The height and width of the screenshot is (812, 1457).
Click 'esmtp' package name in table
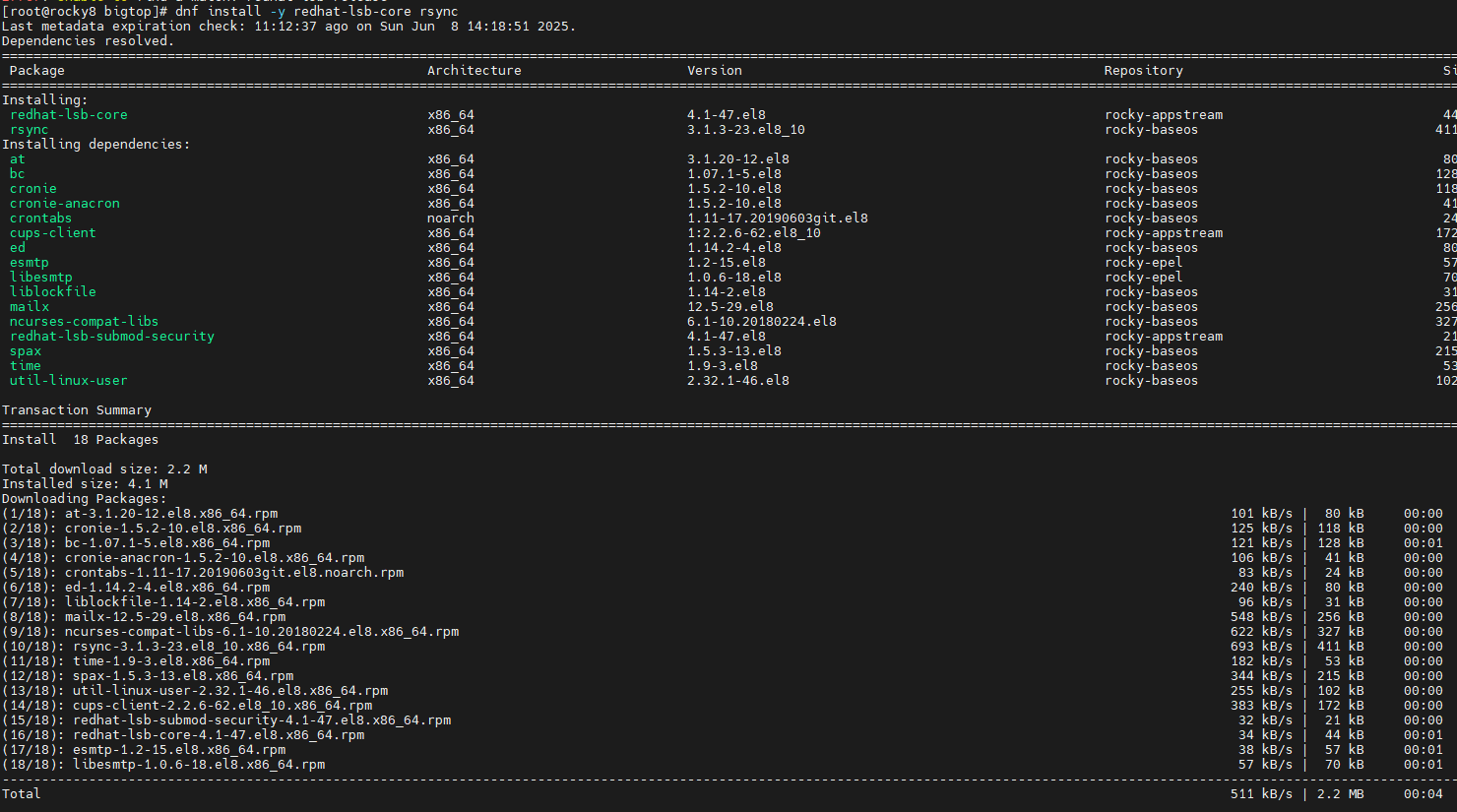(x=30, y=263)
